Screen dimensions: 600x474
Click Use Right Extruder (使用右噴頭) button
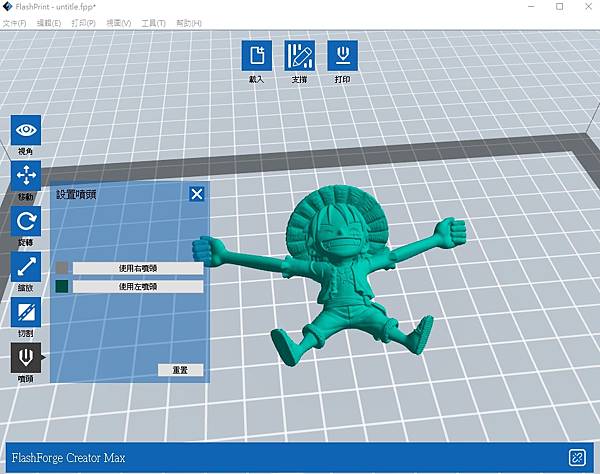[138, 268]
